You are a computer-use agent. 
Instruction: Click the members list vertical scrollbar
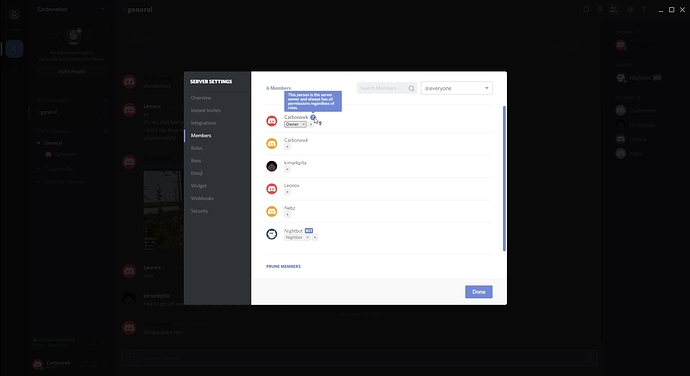click(x=504, y=178)
